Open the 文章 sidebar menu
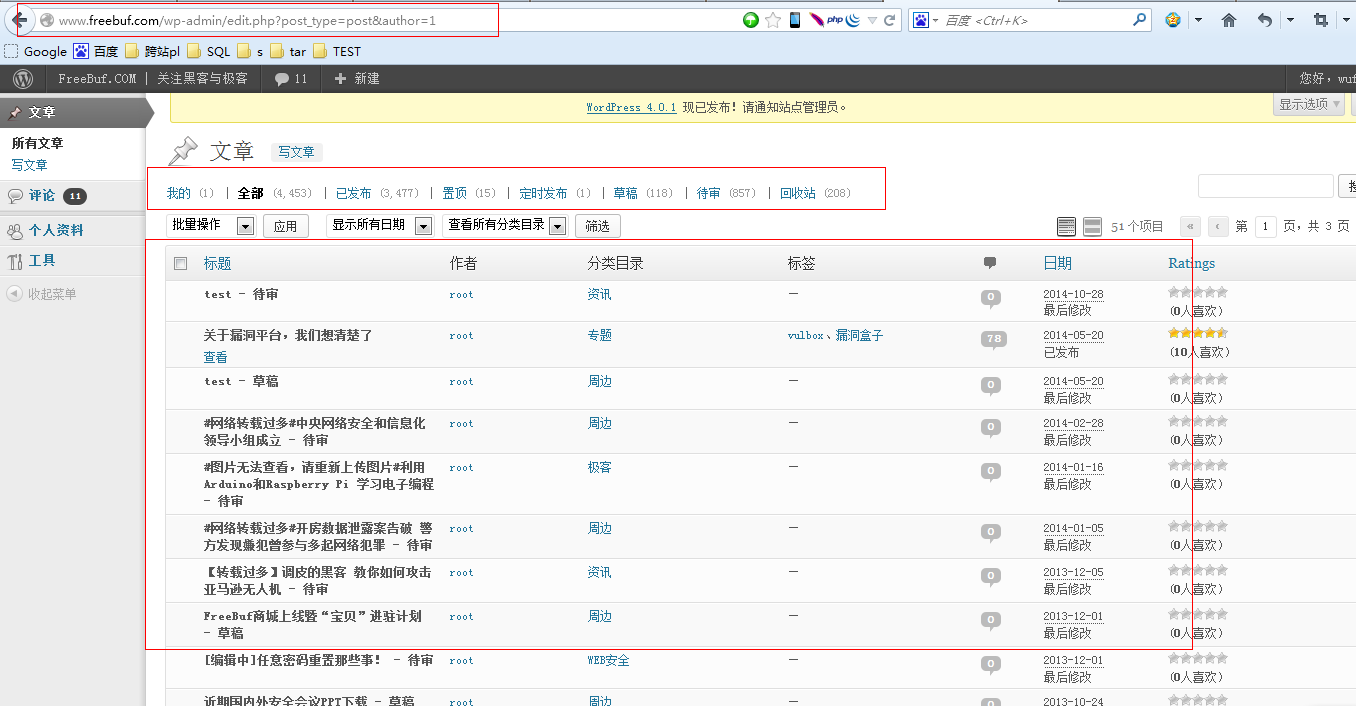Image resolution: width=1356 pixels, height=706 pixels. (x=72, y=113)
